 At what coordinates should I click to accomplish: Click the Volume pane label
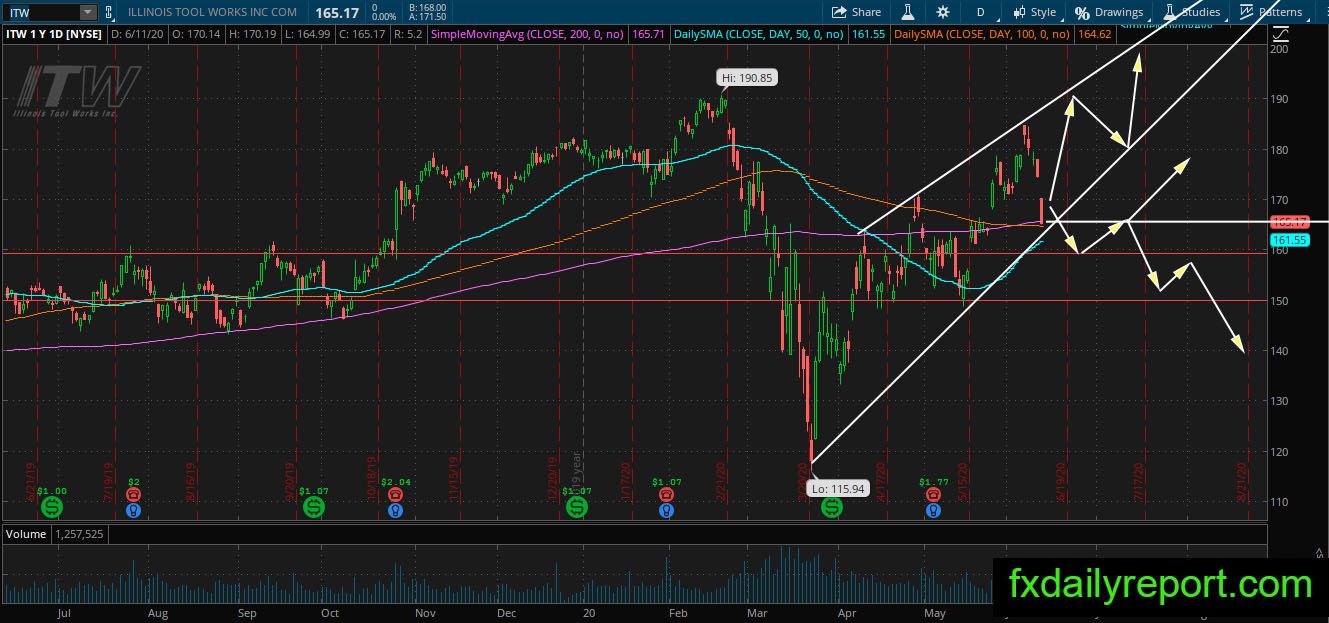[x=26, y=534]
